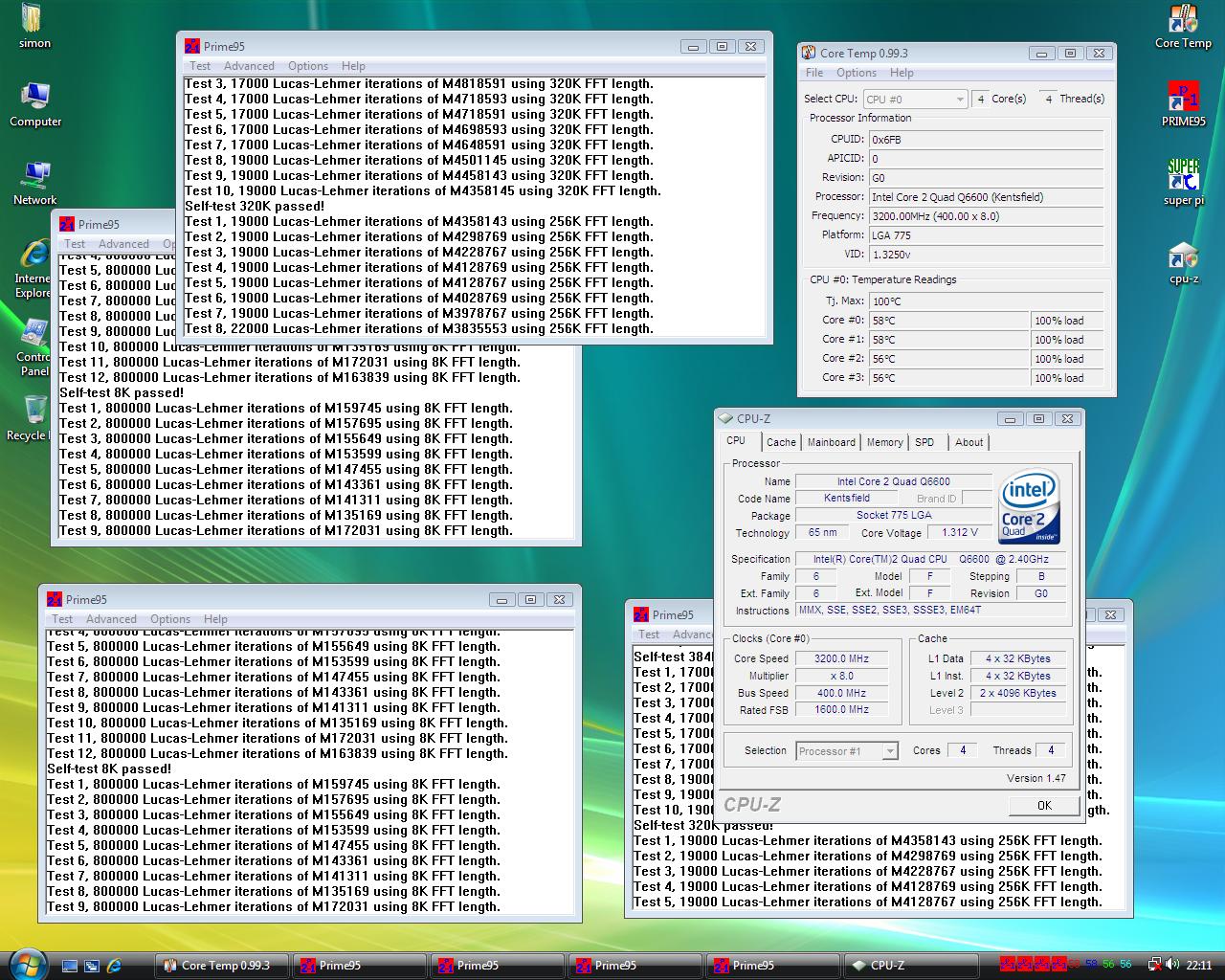Switch to the SPD tab in CPU-Z
The image size is (1225, 980).
click(x=924, y=442)
